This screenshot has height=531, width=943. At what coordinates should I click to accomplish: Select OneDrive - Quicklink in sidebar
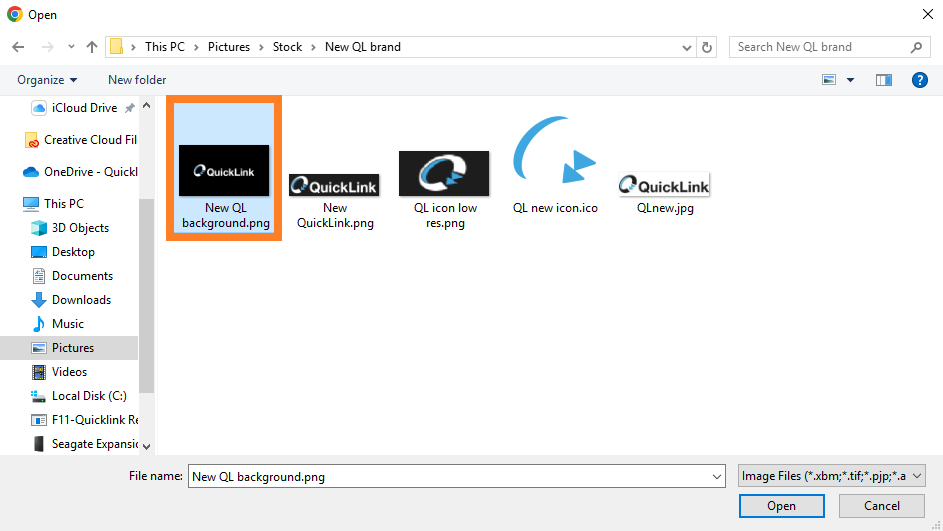(x=80, y=172)
